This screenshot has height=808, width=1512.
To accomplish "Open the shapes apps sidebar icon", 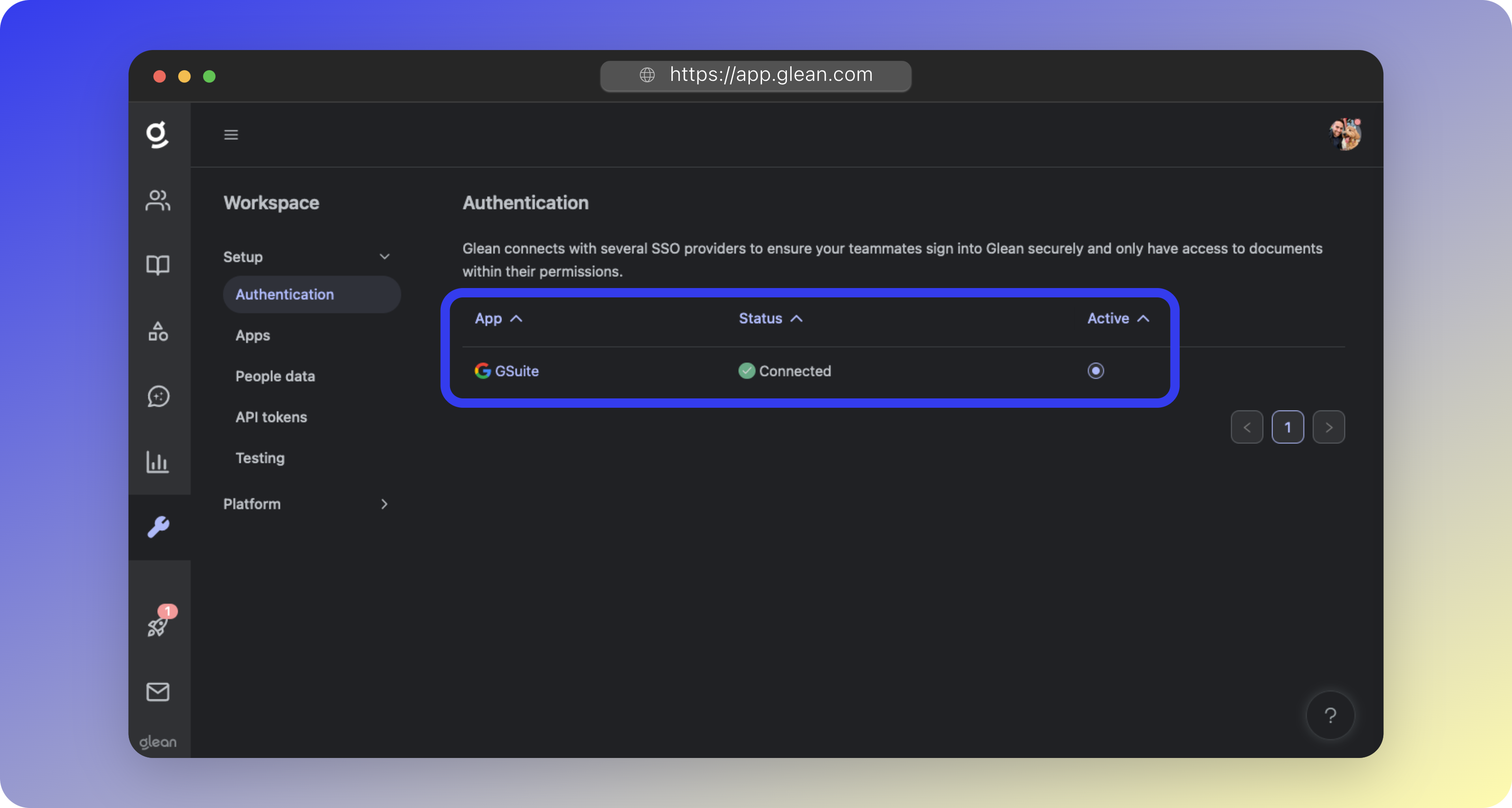I will pos(157,332).
